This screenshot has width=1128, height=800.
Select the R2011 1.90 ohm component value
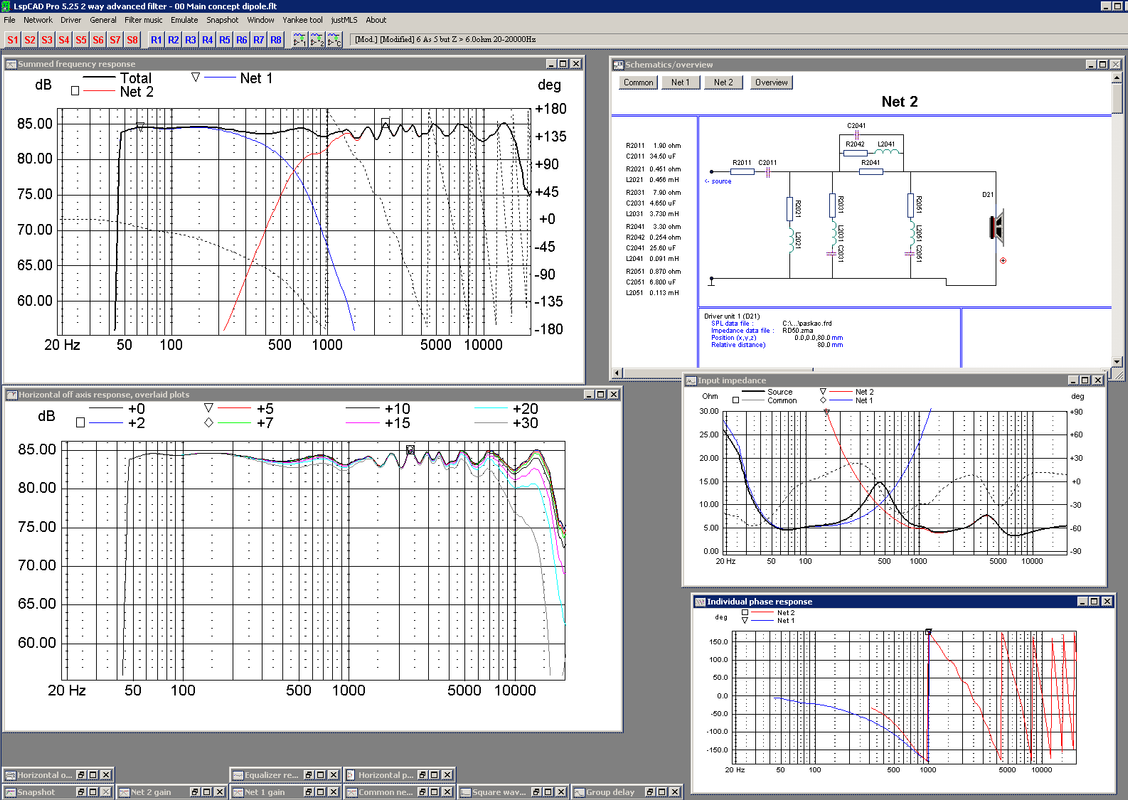[653, 146]
